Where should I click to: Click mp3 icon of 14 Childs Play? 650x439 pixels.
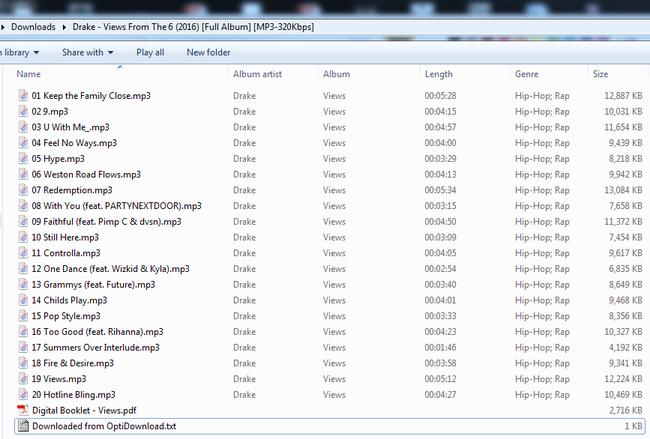(23, 300)
